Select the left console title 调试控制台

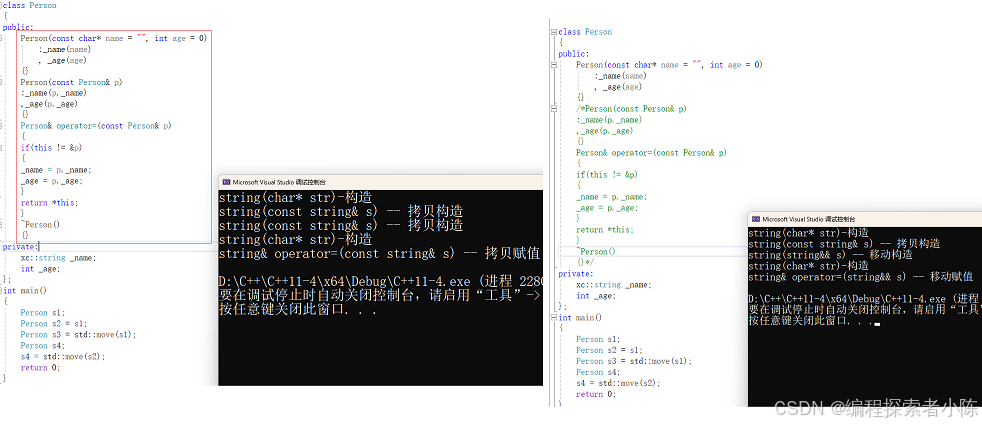[x=310, y=182]
